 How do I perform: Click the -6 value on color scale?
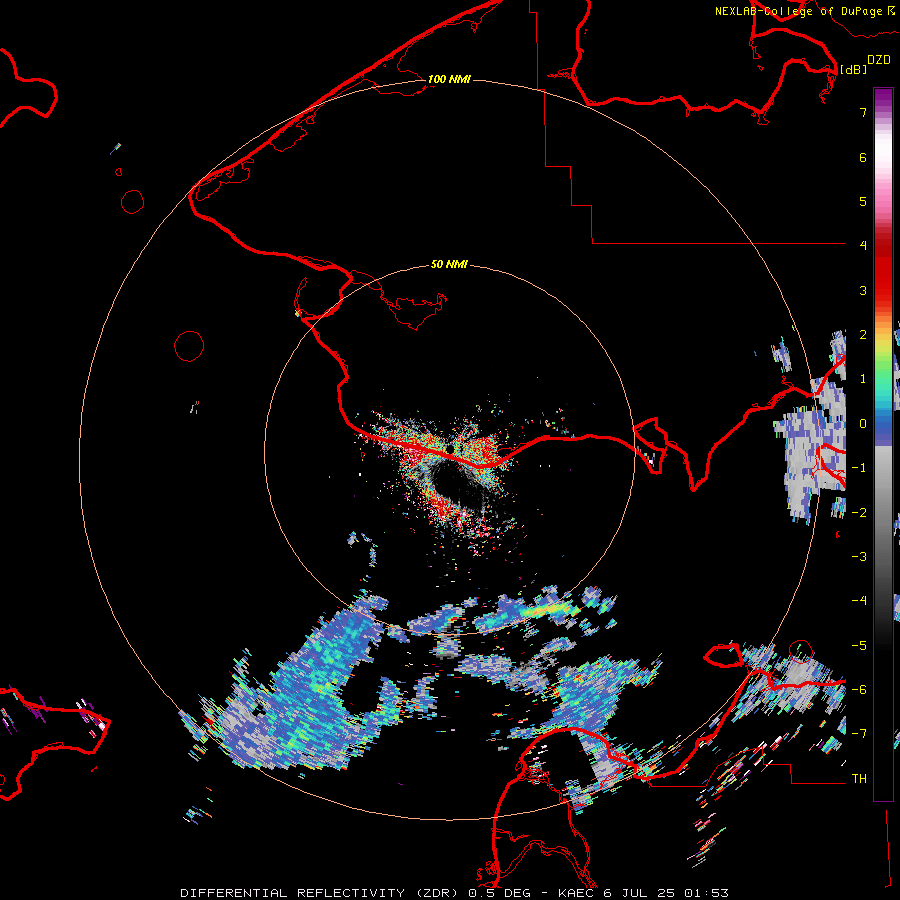[859, 689]
